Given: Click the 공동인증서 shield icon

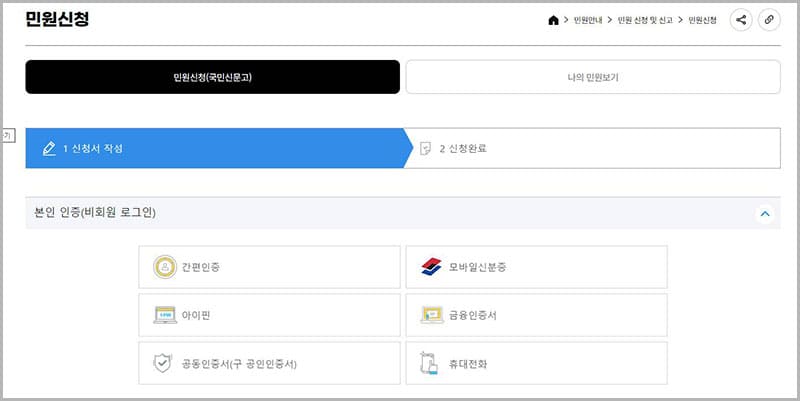Looking at the screenshot, I should coord(163,363).
